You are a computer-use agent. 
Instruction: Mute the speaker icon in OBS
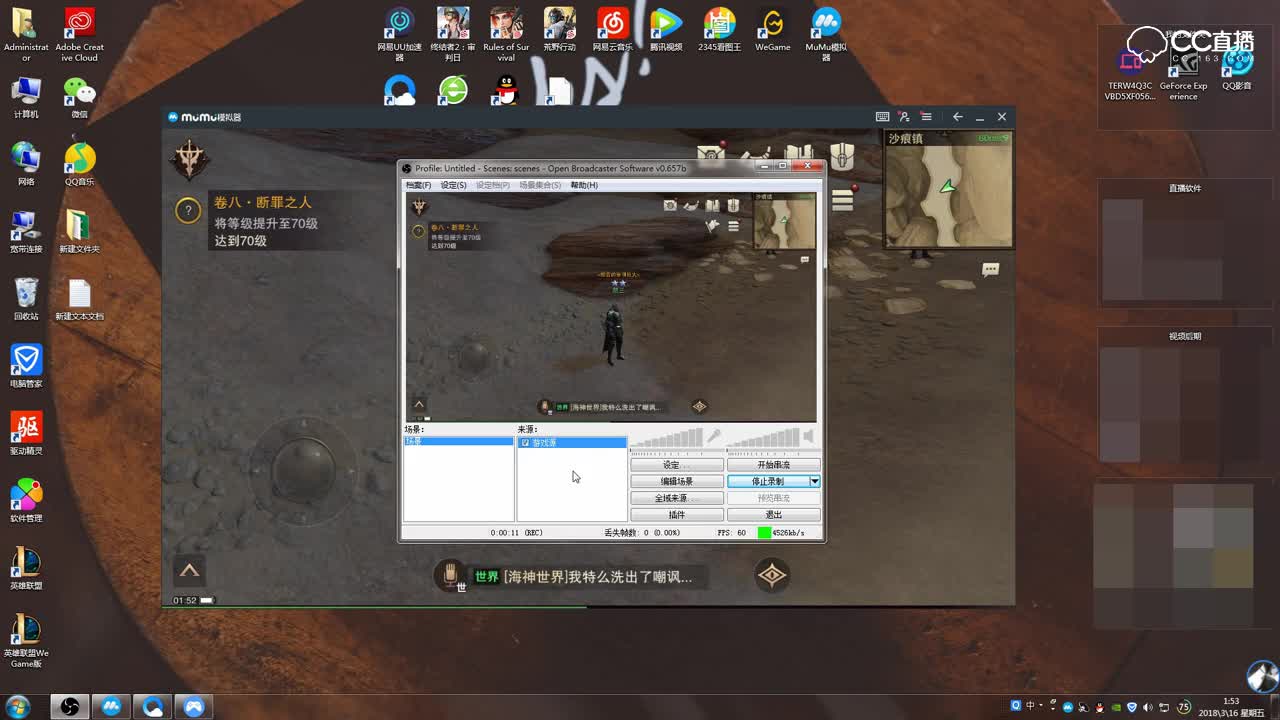click(x=809, y=437)
